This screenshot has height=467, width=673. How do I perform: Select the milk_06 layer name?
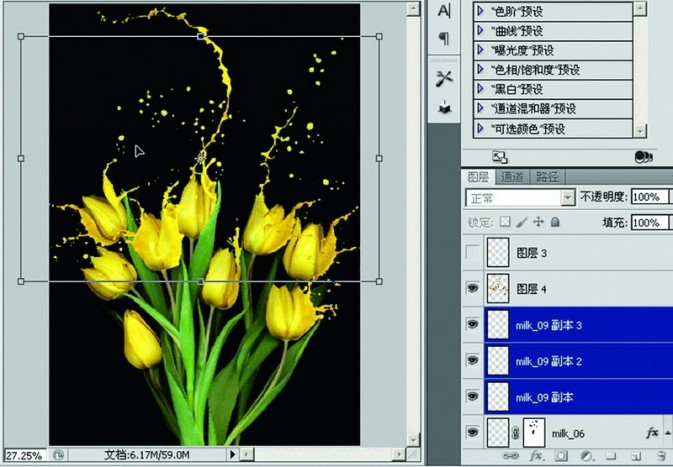click(x=568, y=434)
